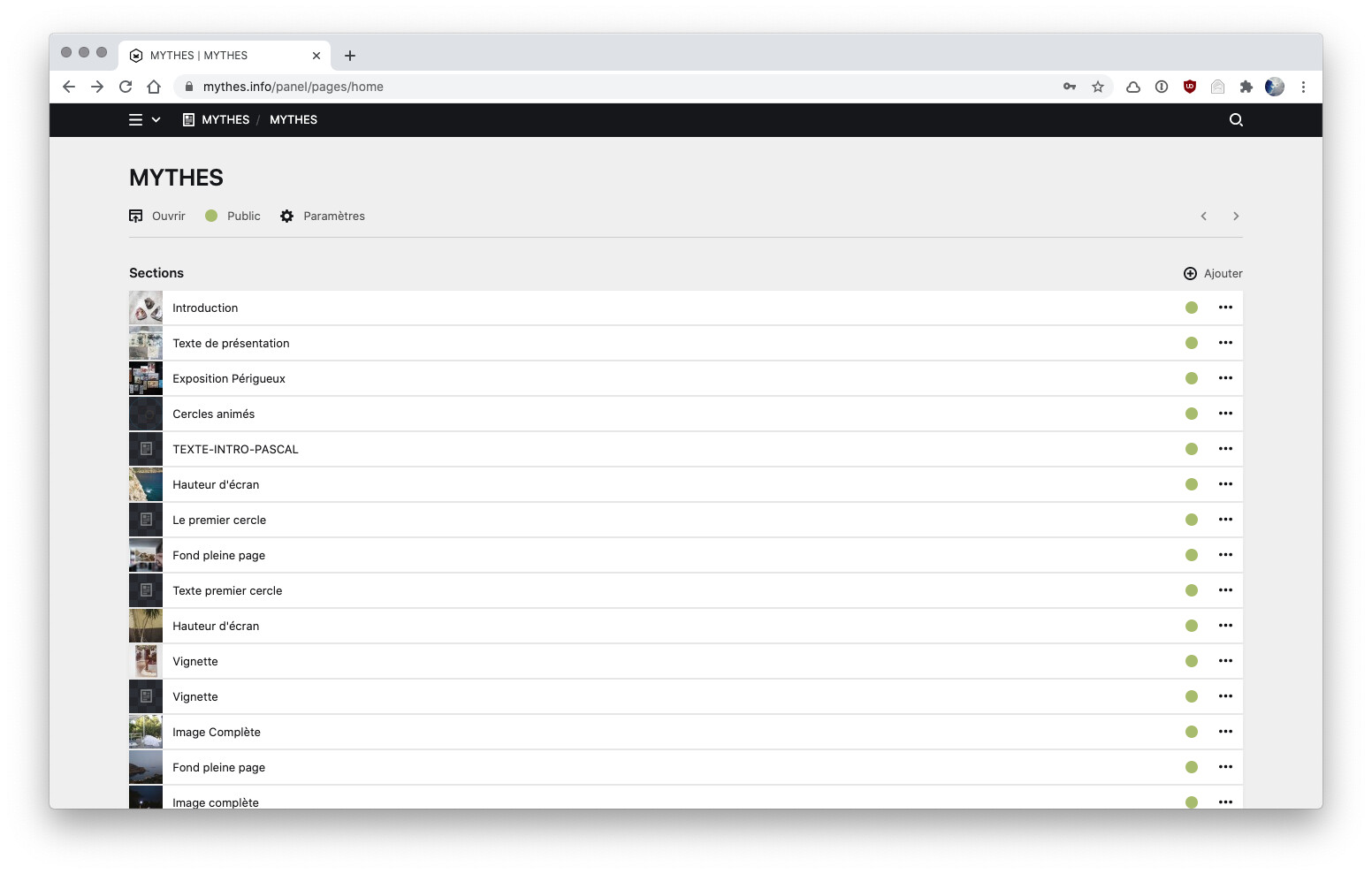Click the Texte premier cercle page icon

tap(146, 591)
